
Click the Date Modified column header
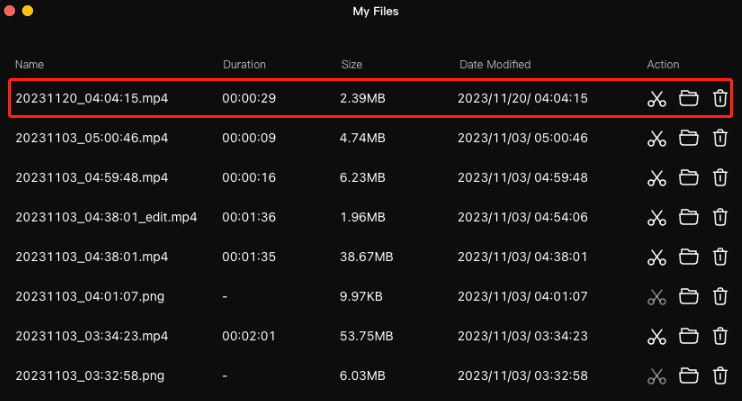[x=494, y=65]
